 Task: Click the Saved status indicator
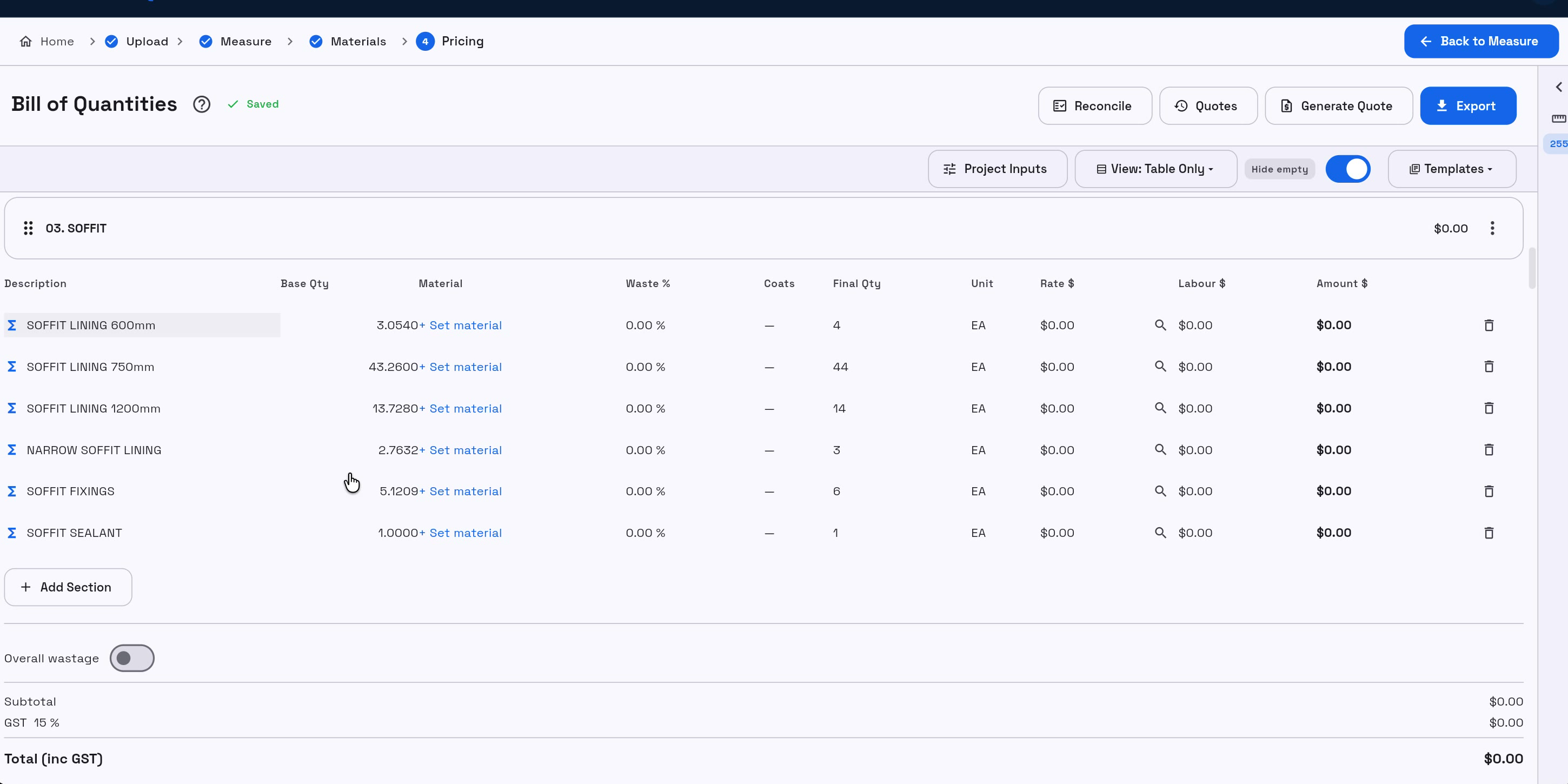[x=253, y=104]
